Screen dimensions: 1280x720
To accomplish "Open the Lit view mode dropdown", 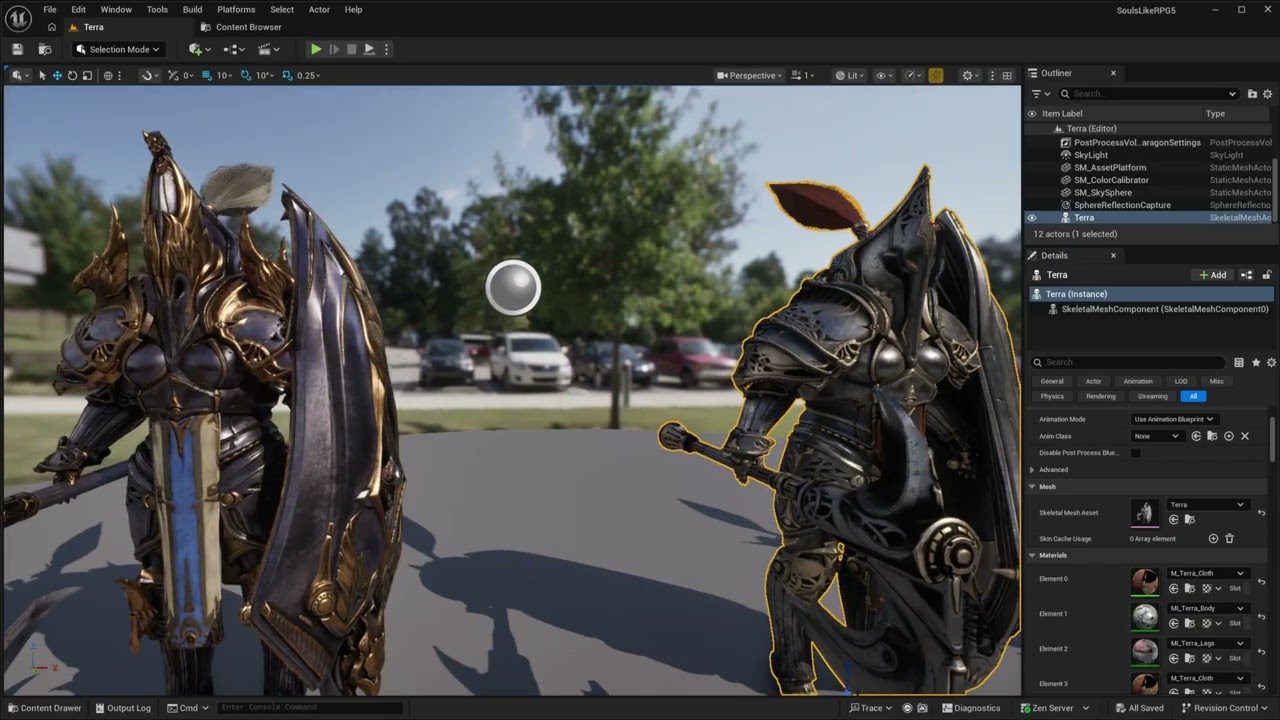I will 850,75.
